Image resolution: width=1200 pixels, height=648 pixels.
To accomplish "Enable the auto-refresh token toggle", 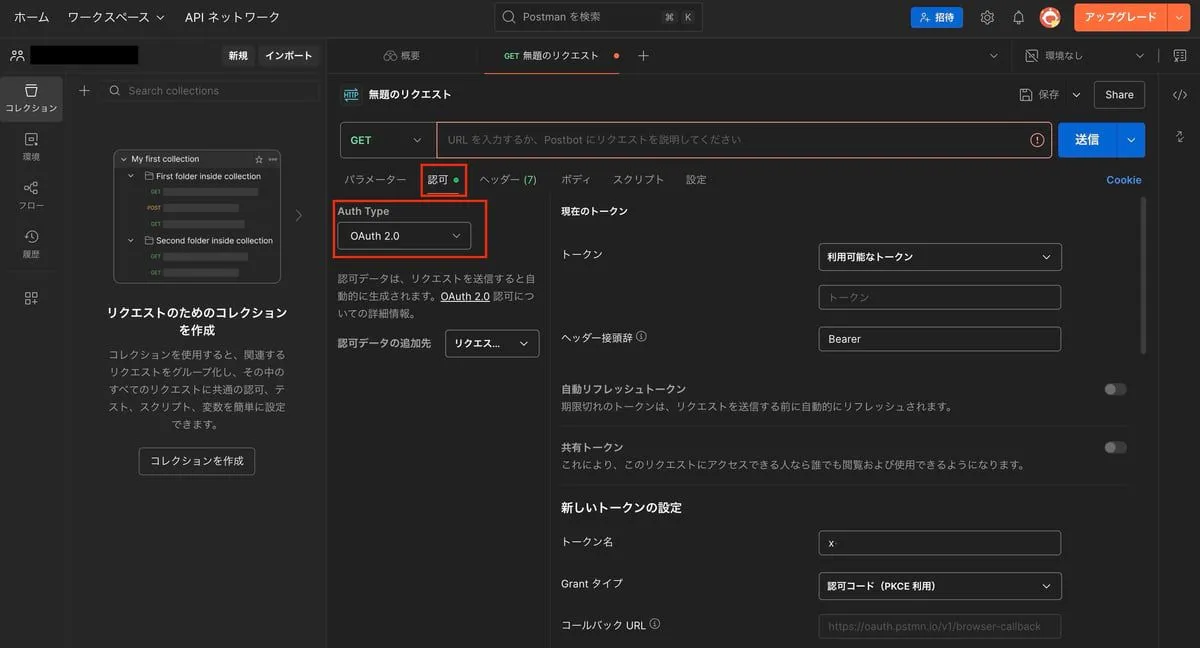I will [1115, 389].
